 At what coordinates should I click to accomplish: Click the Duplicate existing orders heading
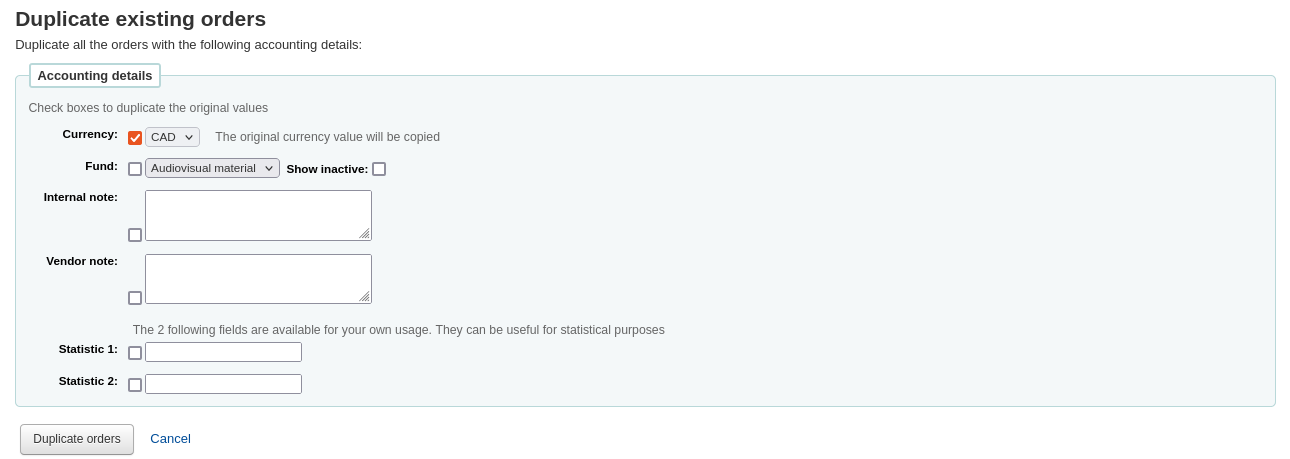(140, 19)
